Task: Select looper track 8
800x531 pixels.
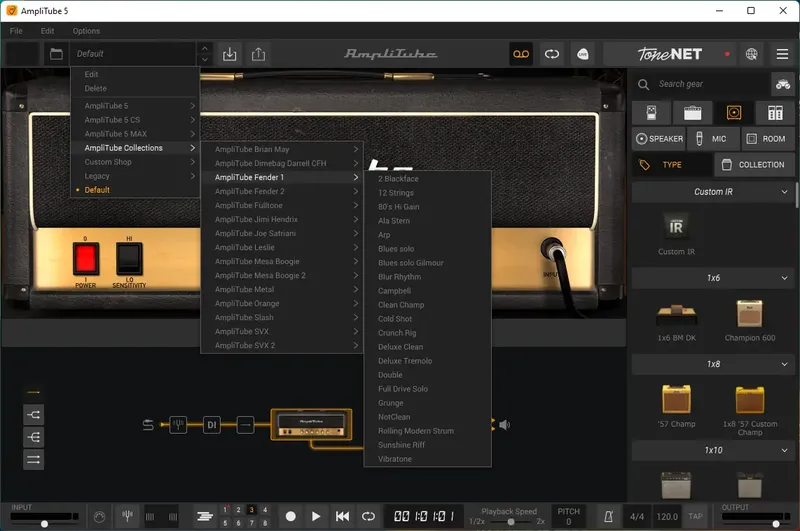Action: coord(265,523)
